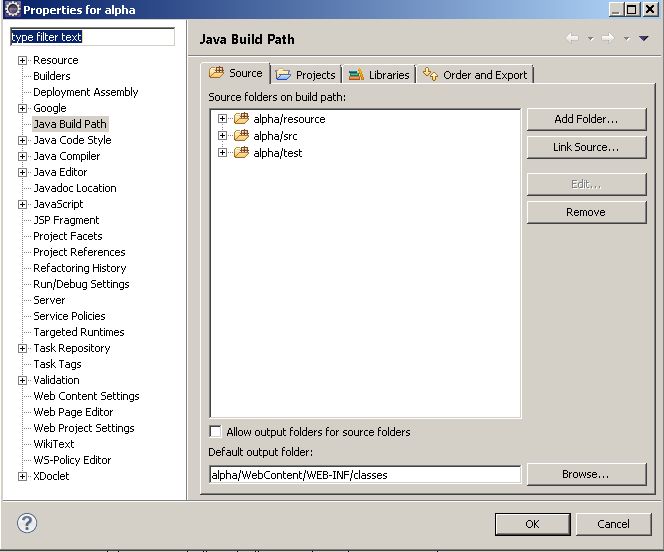Expand the alpha/test source folder
664x552 pixels.
tap(222, 152)
